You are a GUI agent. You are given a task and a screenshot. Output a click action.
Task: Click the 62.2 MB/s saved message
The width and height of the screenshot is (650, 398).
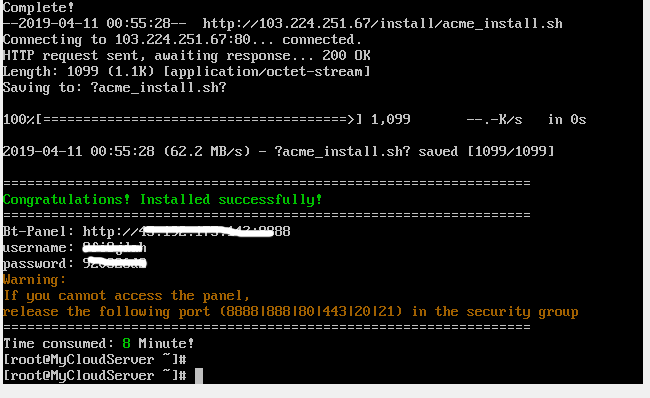[279, 151]
